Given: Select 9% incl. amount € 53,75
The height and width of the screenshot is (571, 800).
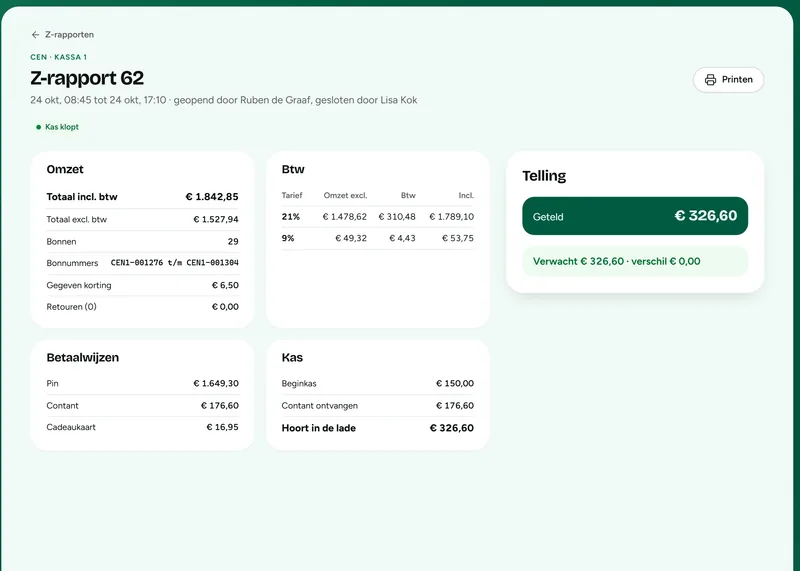Looking at the screenshot, I should click(x=458, y=238).
